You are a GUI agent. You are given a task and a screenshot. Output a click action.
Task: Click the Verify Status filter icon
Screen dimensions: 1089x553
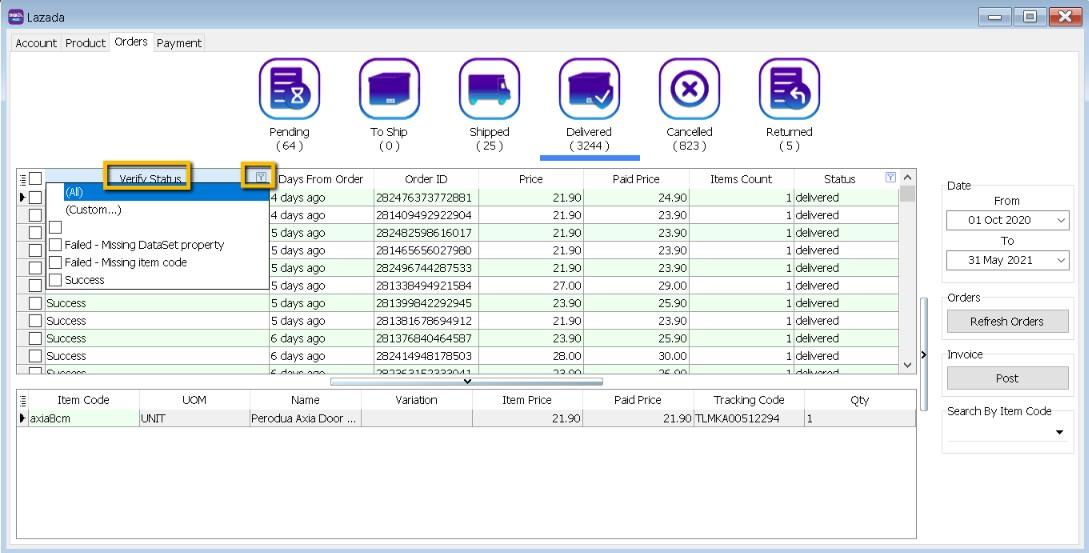[x=260, y=178]
